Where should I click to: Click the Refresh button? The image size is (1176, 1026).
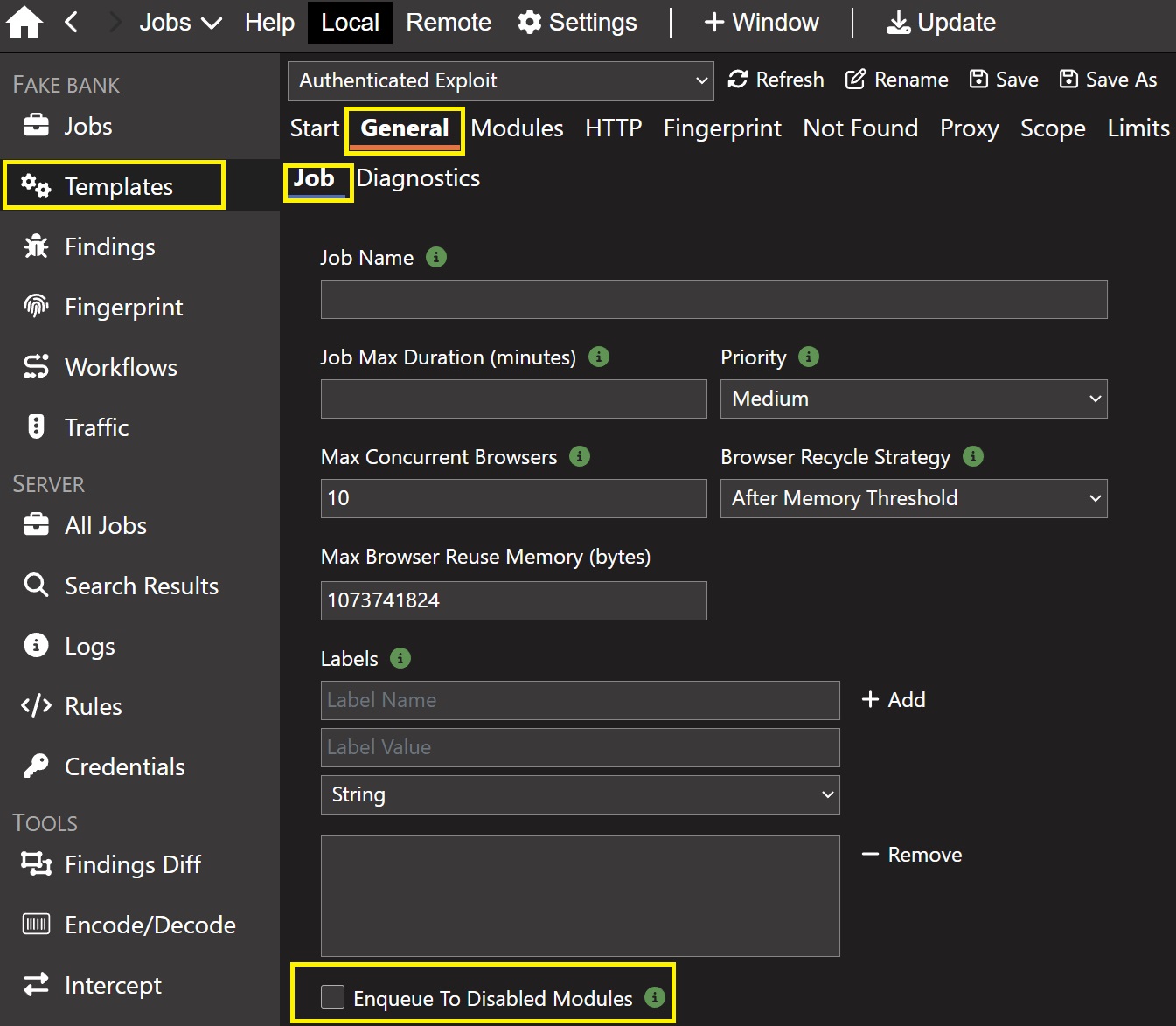[x=776, y=80]
